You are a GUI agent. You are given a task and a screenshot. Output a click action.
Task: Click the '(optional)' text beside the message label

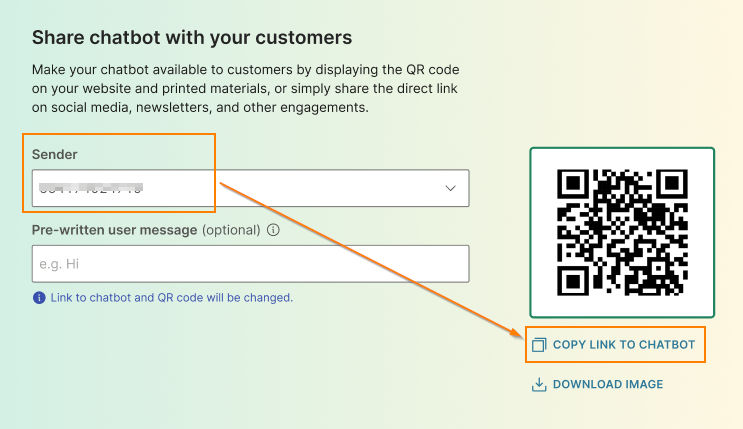(x=231, y=230)
